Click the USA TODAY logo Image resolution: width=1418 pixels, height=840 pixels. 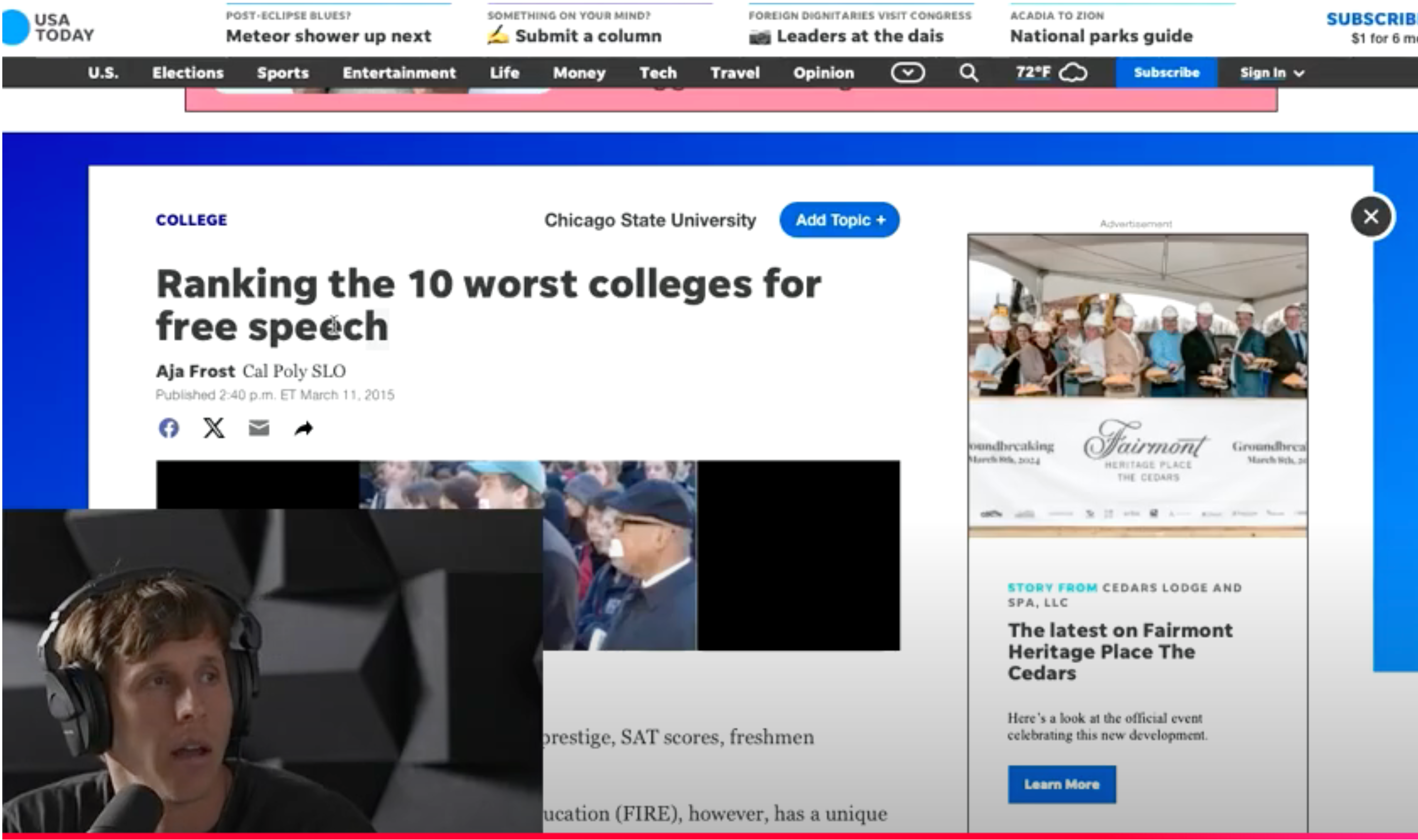tap(48, 27)
